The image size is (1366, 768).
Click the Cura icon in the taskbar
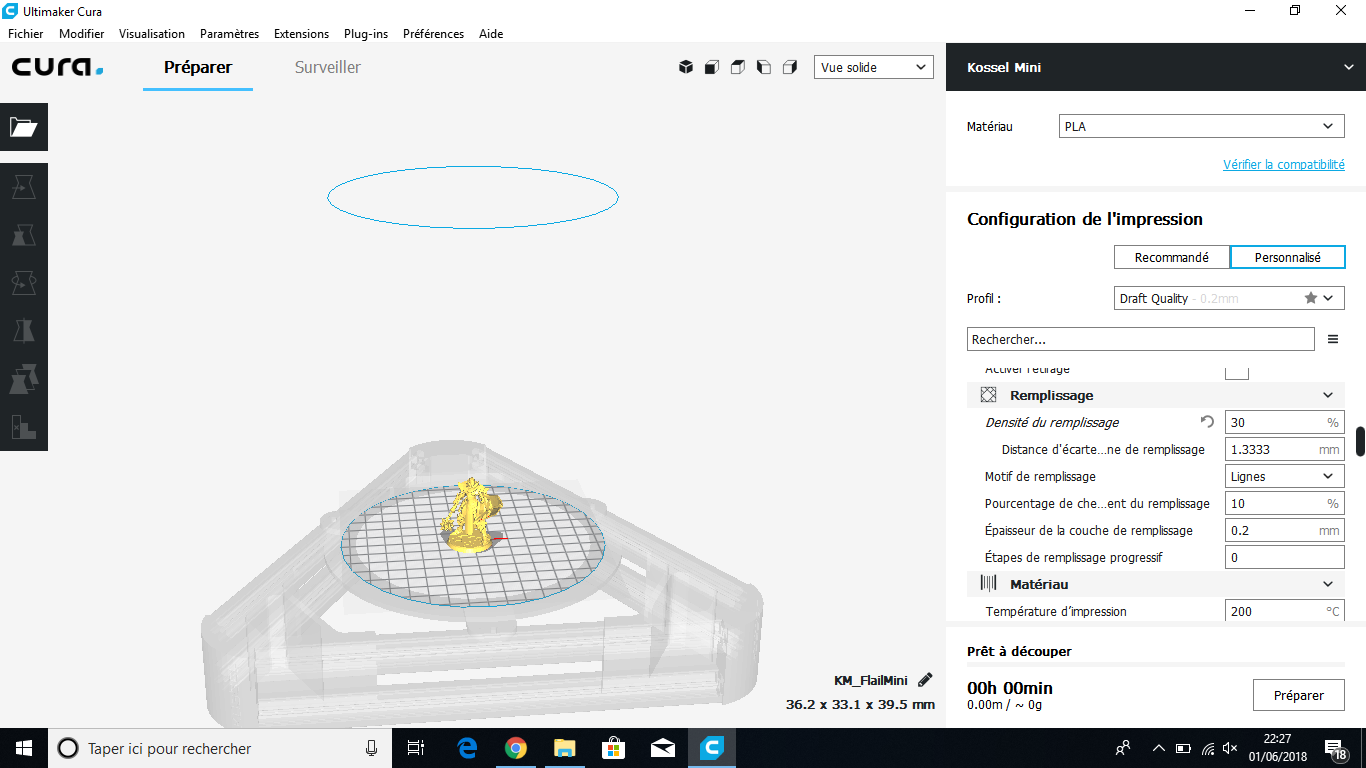[712, 748]
